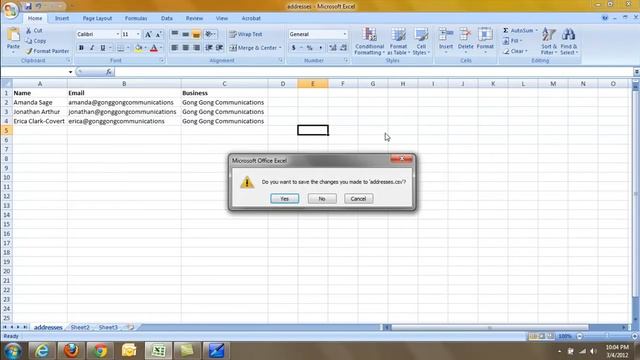
Task: Toggle Italic formatting
Action: pyautogui.click(x=92, y=48)
